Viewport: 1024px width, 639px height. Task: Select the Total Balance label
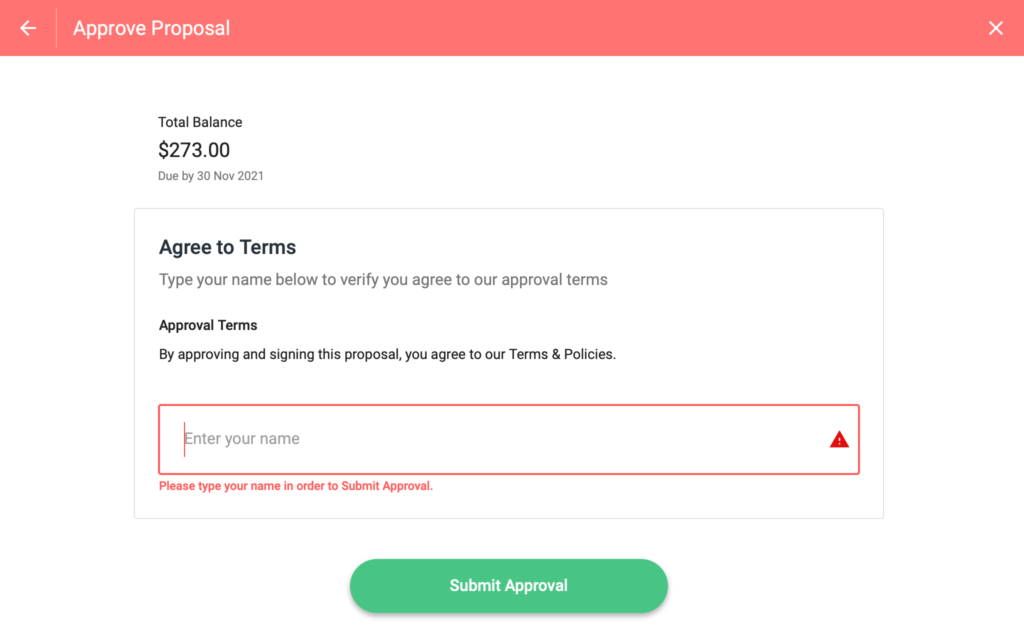pos(200,122)
